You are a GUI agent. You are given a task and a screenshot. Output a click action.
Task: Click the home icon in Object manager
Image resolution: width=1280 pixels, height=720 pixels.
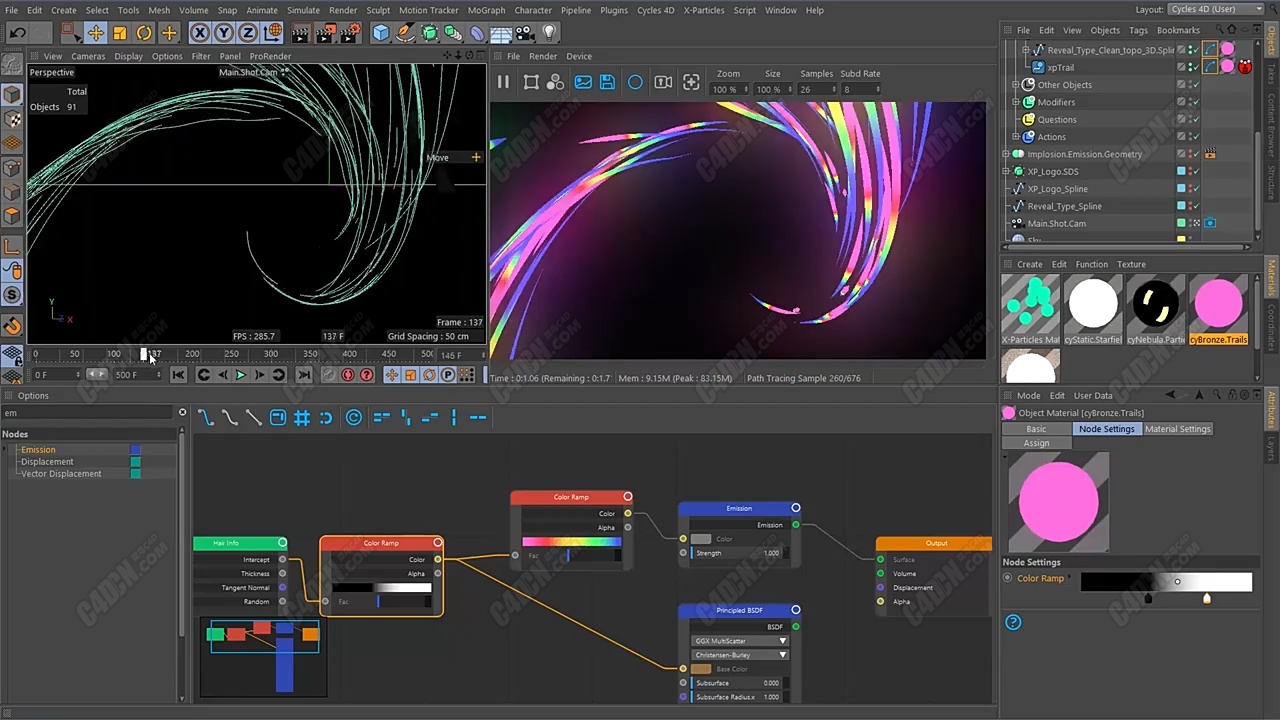[x=1232, y=30]
